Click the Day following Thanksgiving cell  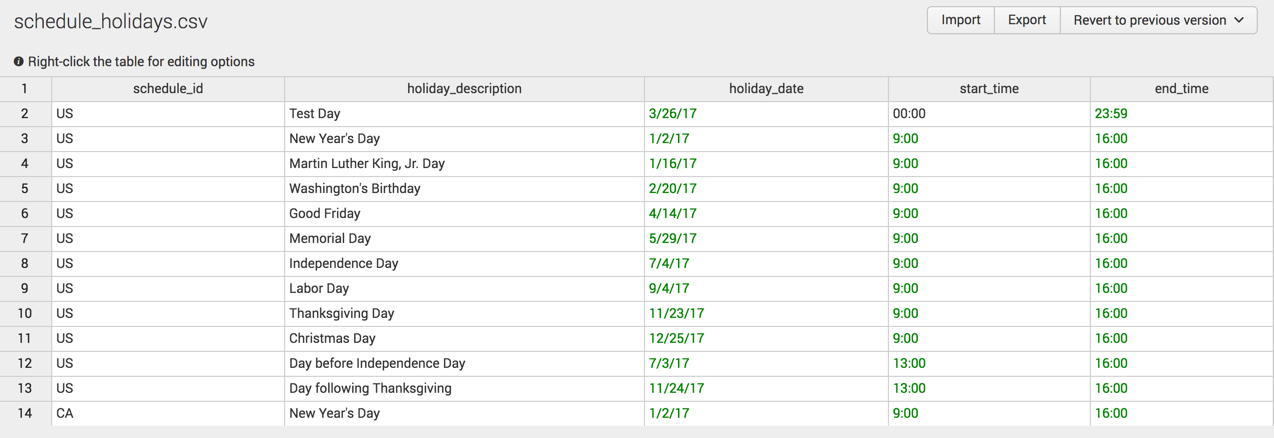[x=464, y=388]
